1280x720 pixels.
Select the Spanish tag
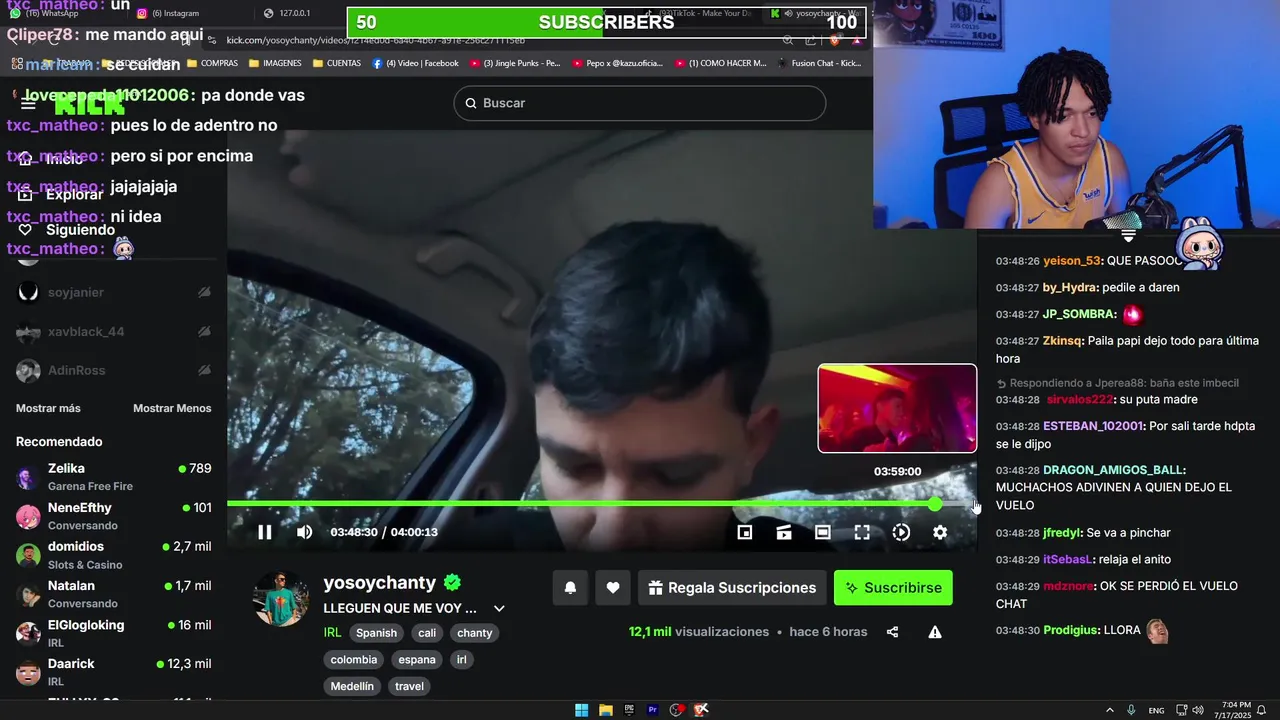377,633
